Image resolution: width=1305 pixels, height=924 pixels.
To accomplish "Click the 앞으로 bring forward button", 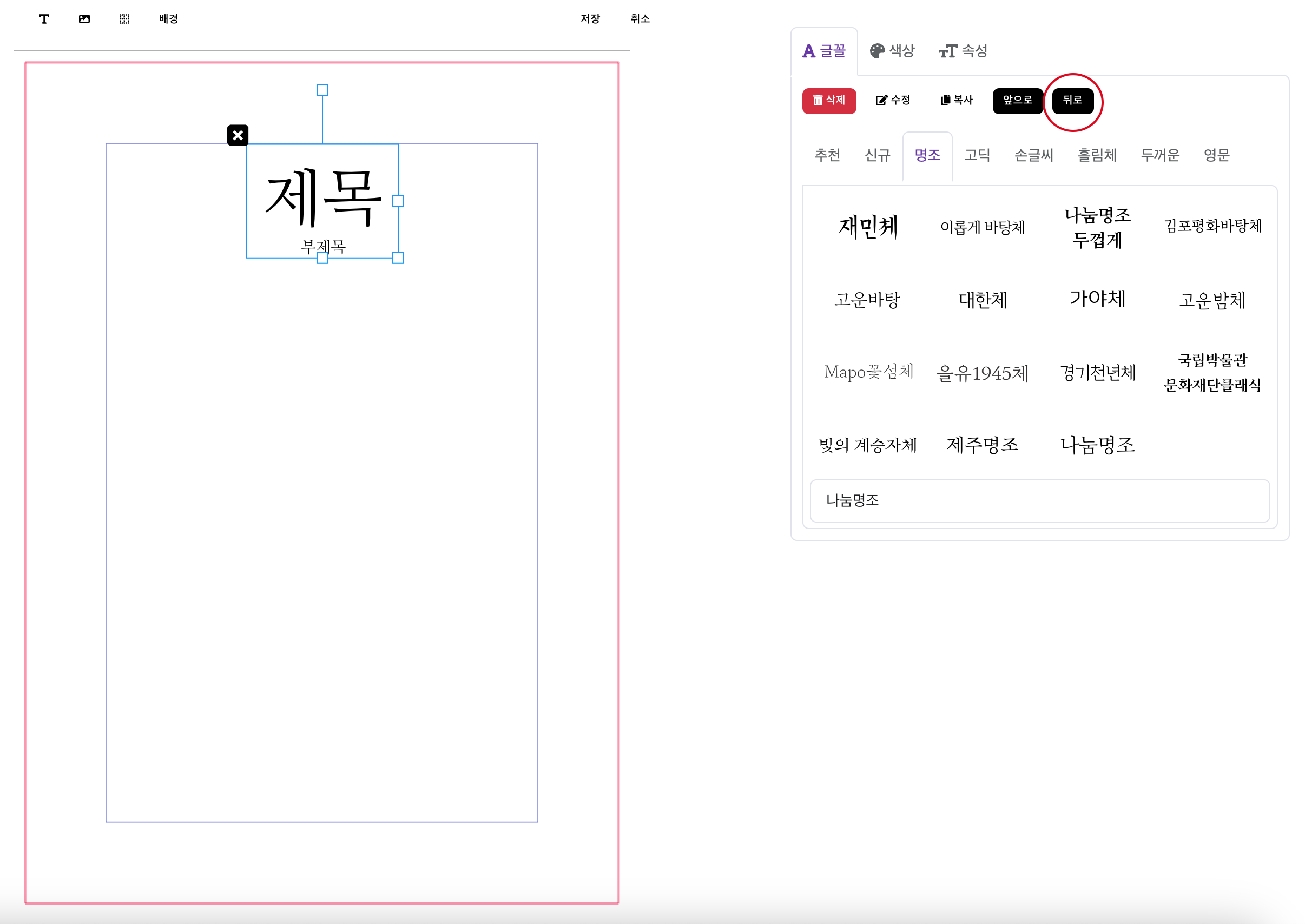I will 1017,100.
